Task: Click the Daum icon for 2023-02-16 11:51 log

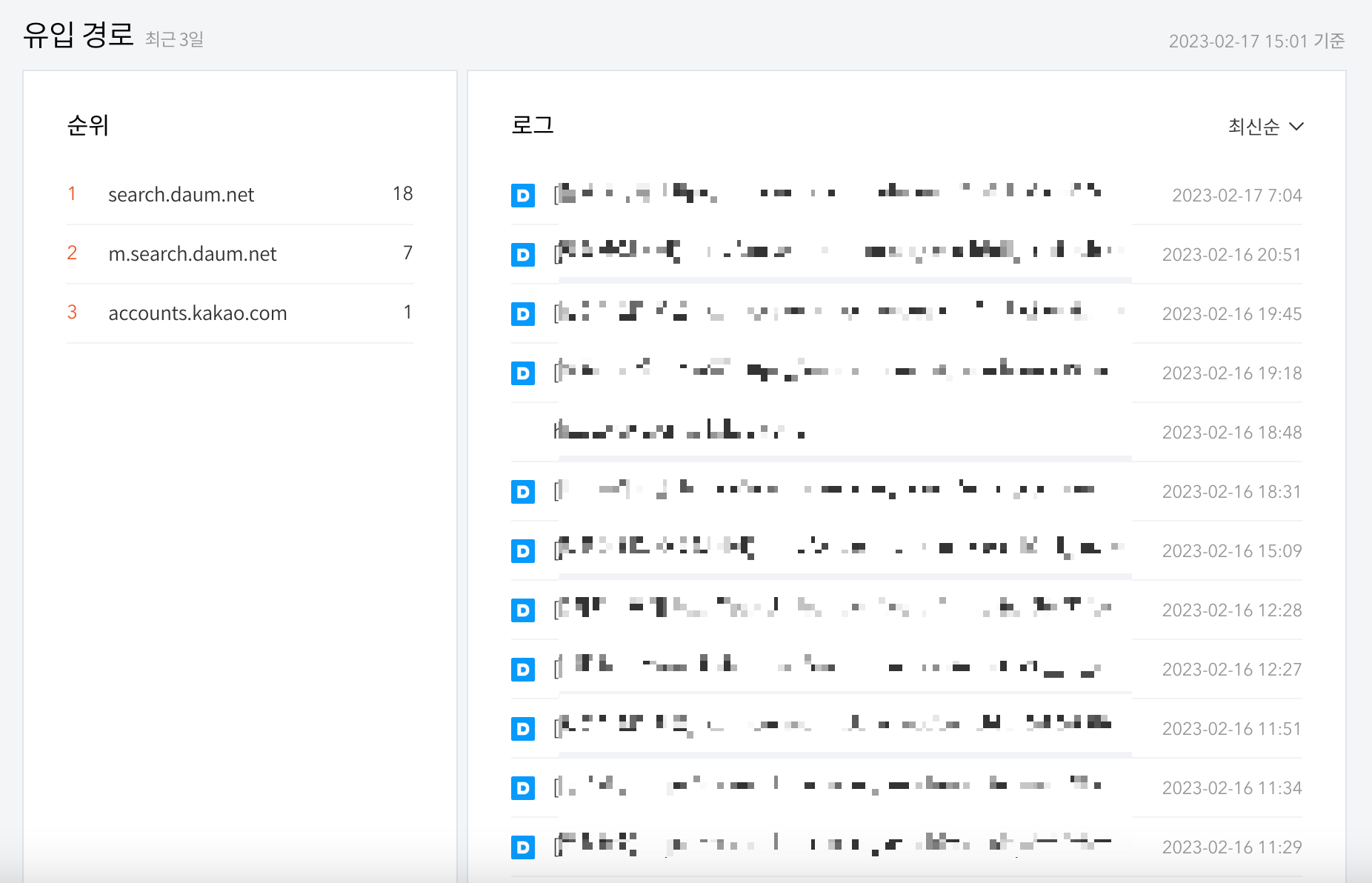Action: [523, 729]
